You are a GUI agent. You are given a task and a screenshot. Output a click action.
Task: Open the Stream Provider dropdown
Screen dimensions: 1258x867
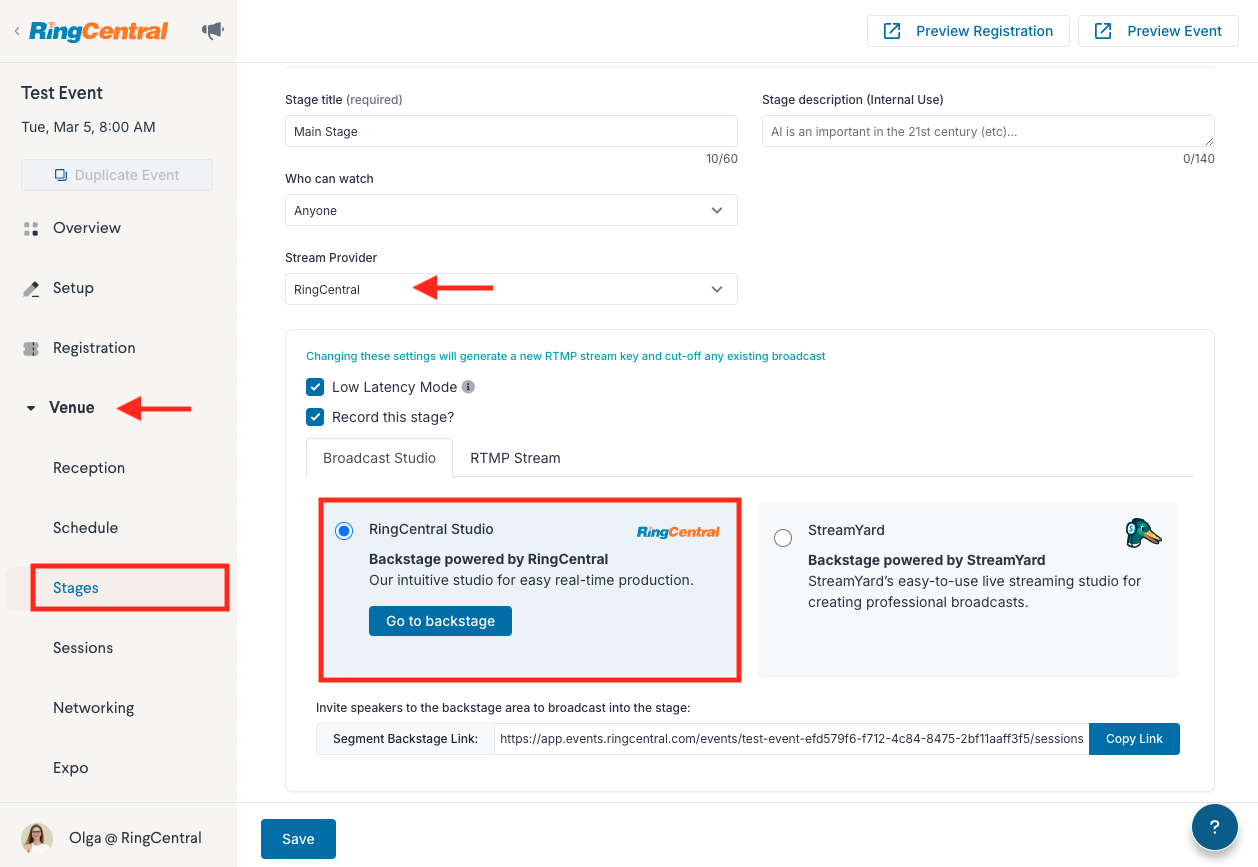511,289
